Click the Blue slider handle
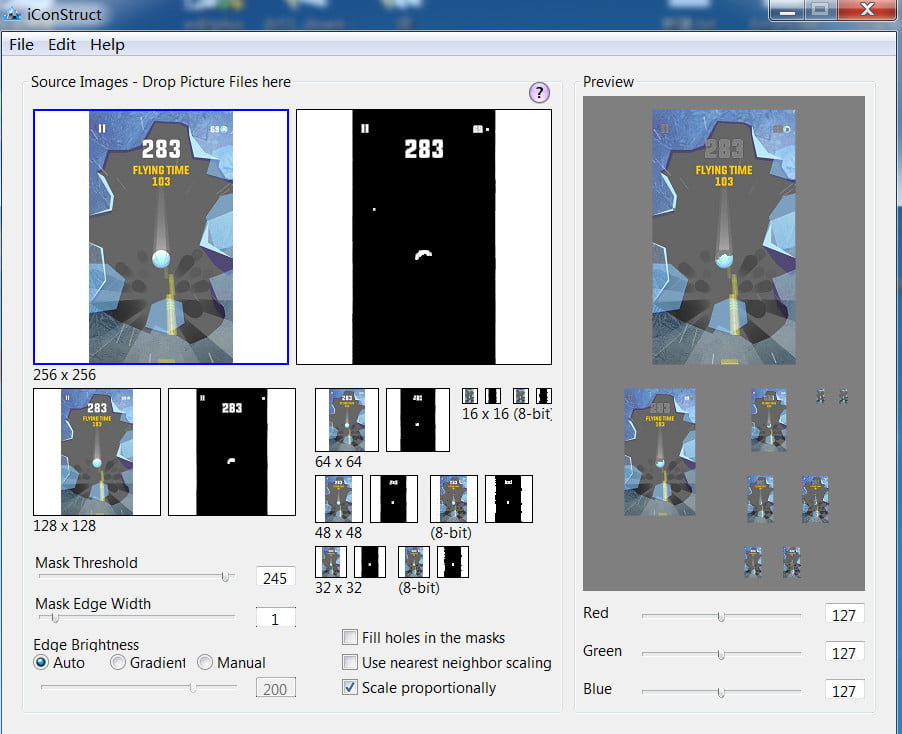The image size is (902, 734). tap(721, 693)
